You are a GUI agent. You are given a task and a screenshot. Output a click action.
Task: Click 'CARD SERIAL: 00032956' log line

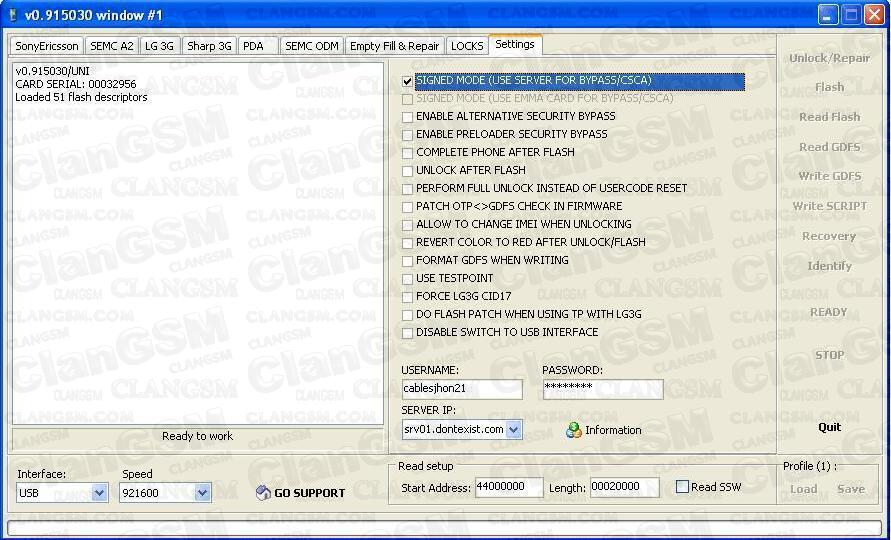76,84
